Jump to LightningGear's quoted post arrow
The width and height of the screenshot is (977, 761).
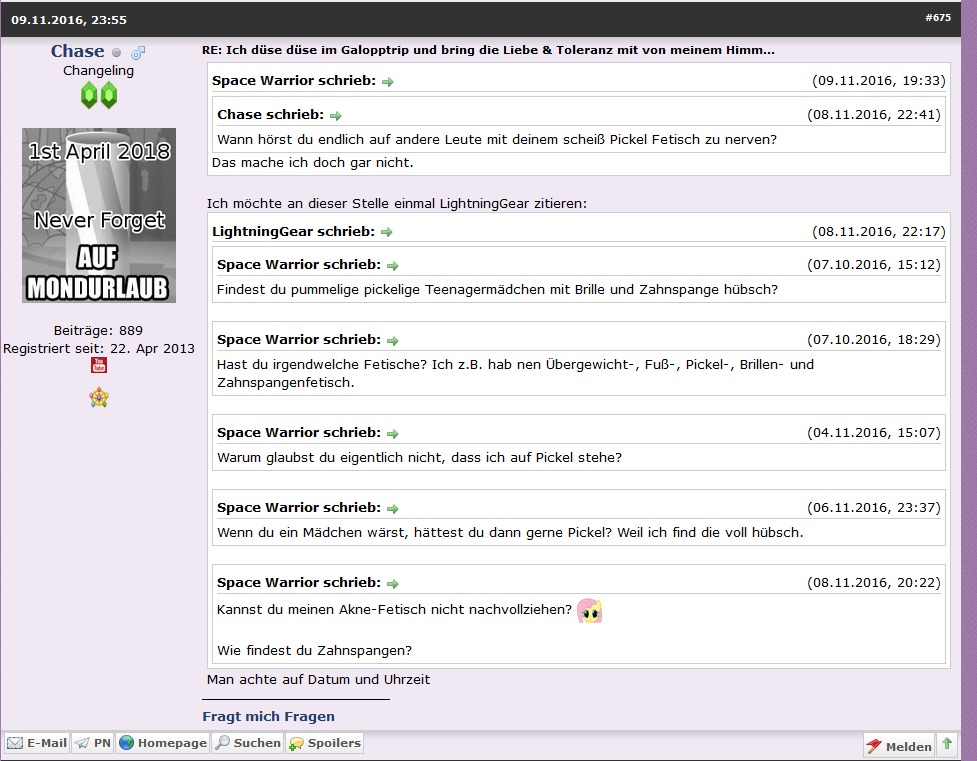(x=387, y=232)
